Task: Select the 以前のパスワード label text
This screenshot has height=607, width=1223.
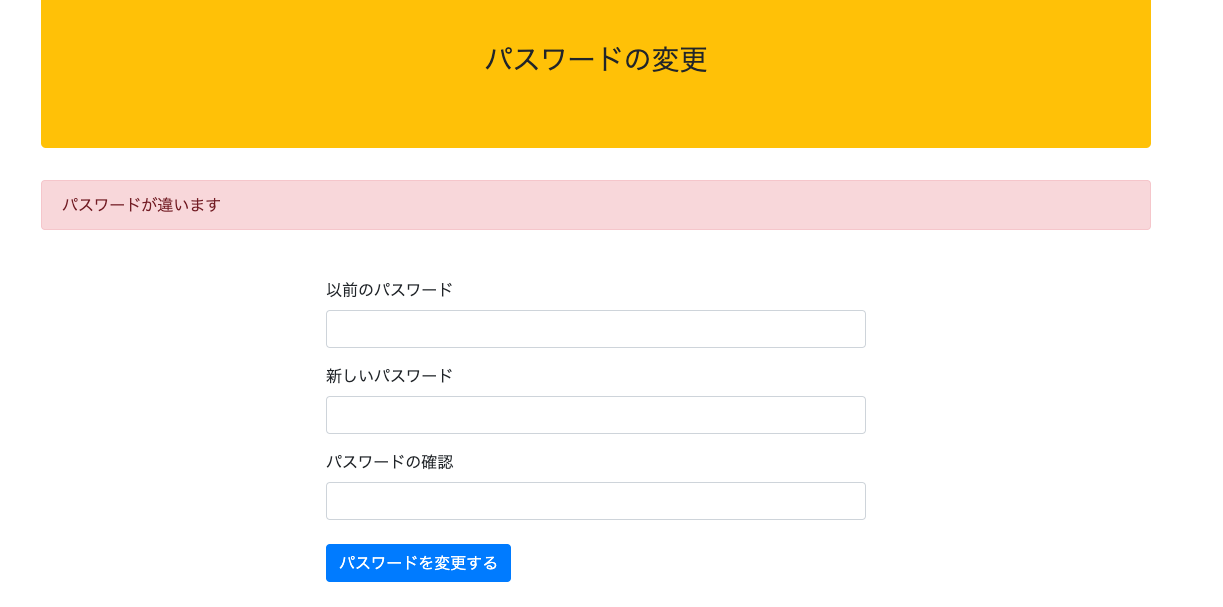Action: (x=388, y=289)
